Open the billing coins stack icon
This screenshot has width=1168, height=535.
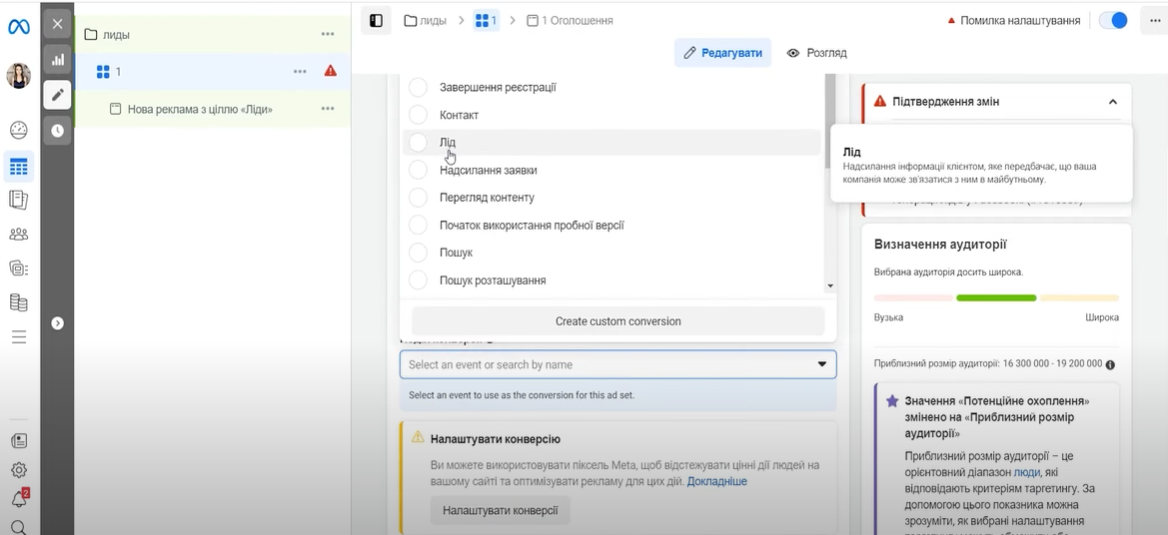coord(19,302)
